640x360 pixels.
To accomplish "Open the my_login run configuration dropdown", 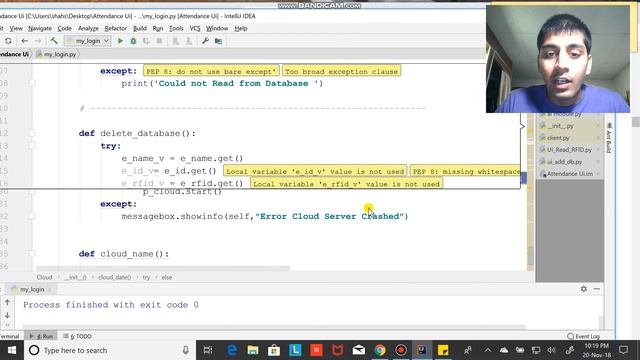I will coord(88,41).
